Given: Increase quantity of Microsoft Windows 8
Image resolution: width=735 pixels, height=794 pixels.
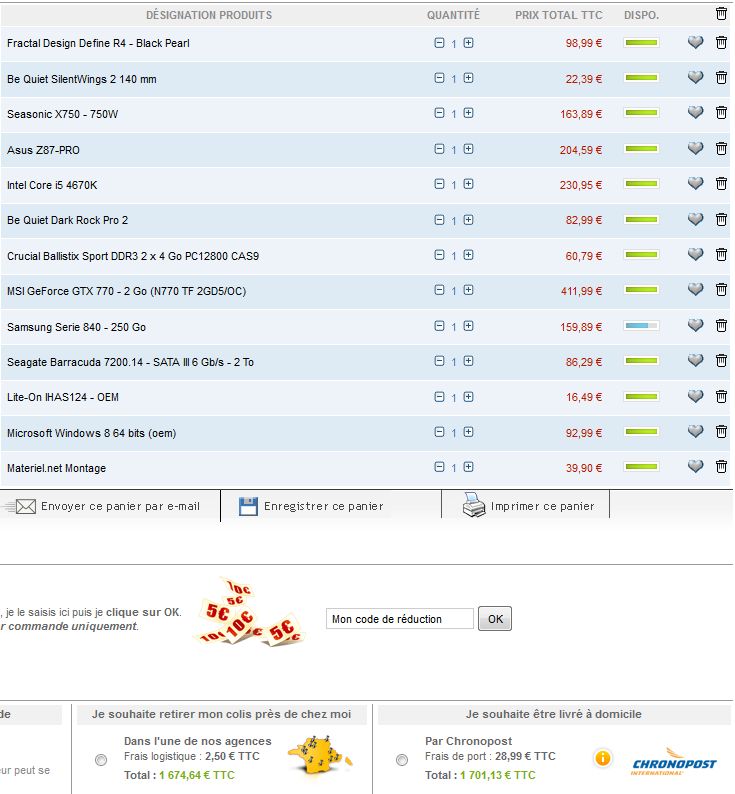Looking at the screenshot, I should click(x=469, y=431).
